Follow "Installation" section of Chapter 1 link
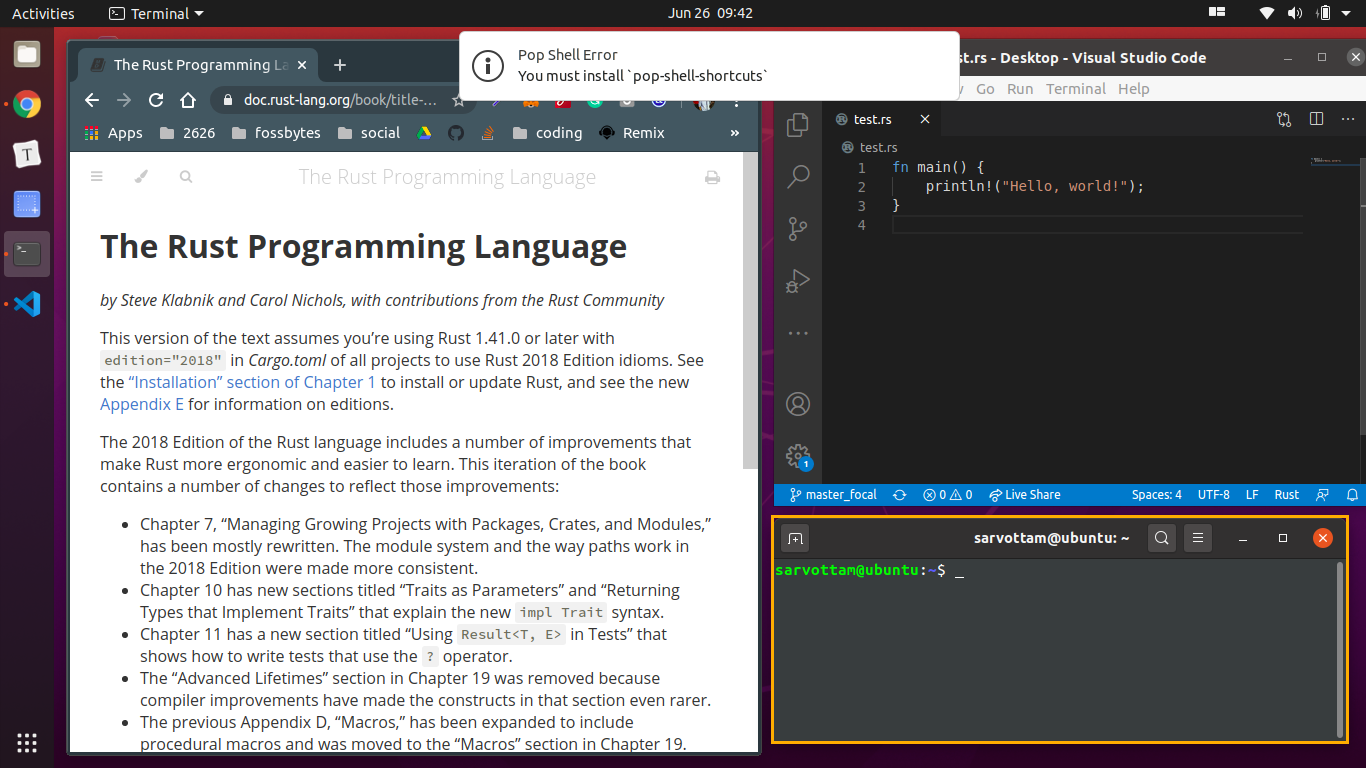The height and width of the screenshot is (768, 1366). 252,382
